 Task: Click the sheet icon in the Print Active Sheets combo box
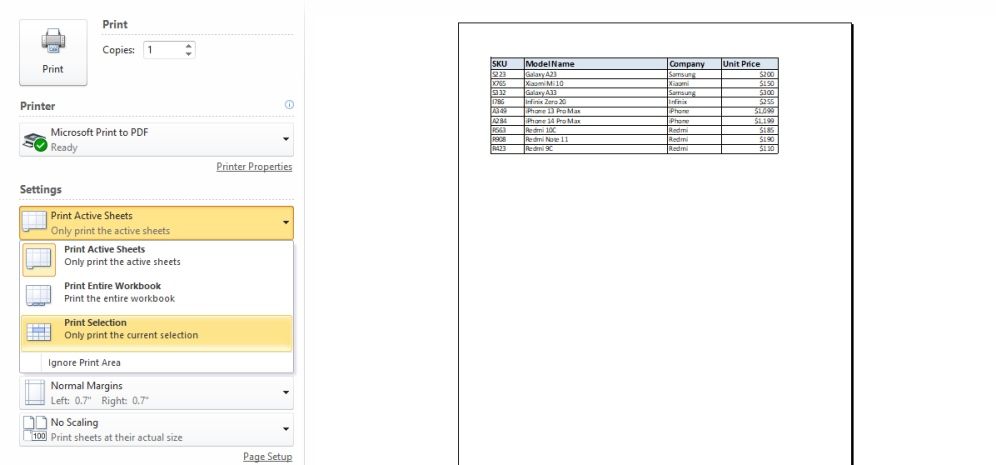pyautogui.click(x=35, y=222)
